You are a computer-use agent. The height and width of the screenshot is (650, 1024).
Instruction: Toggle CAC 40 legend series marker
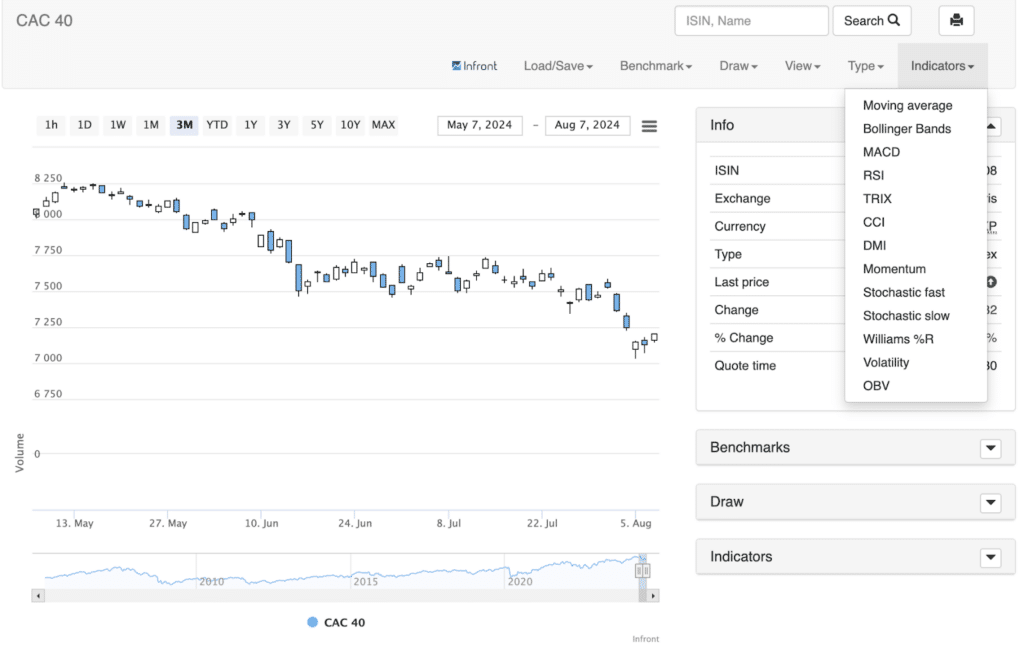[313, 623]
